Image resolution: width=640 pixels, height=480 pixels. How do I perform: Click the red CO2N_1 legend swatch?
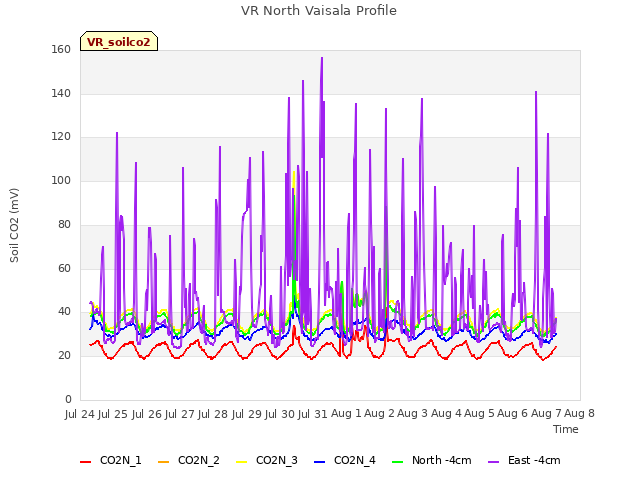click(x=85, y=462)
